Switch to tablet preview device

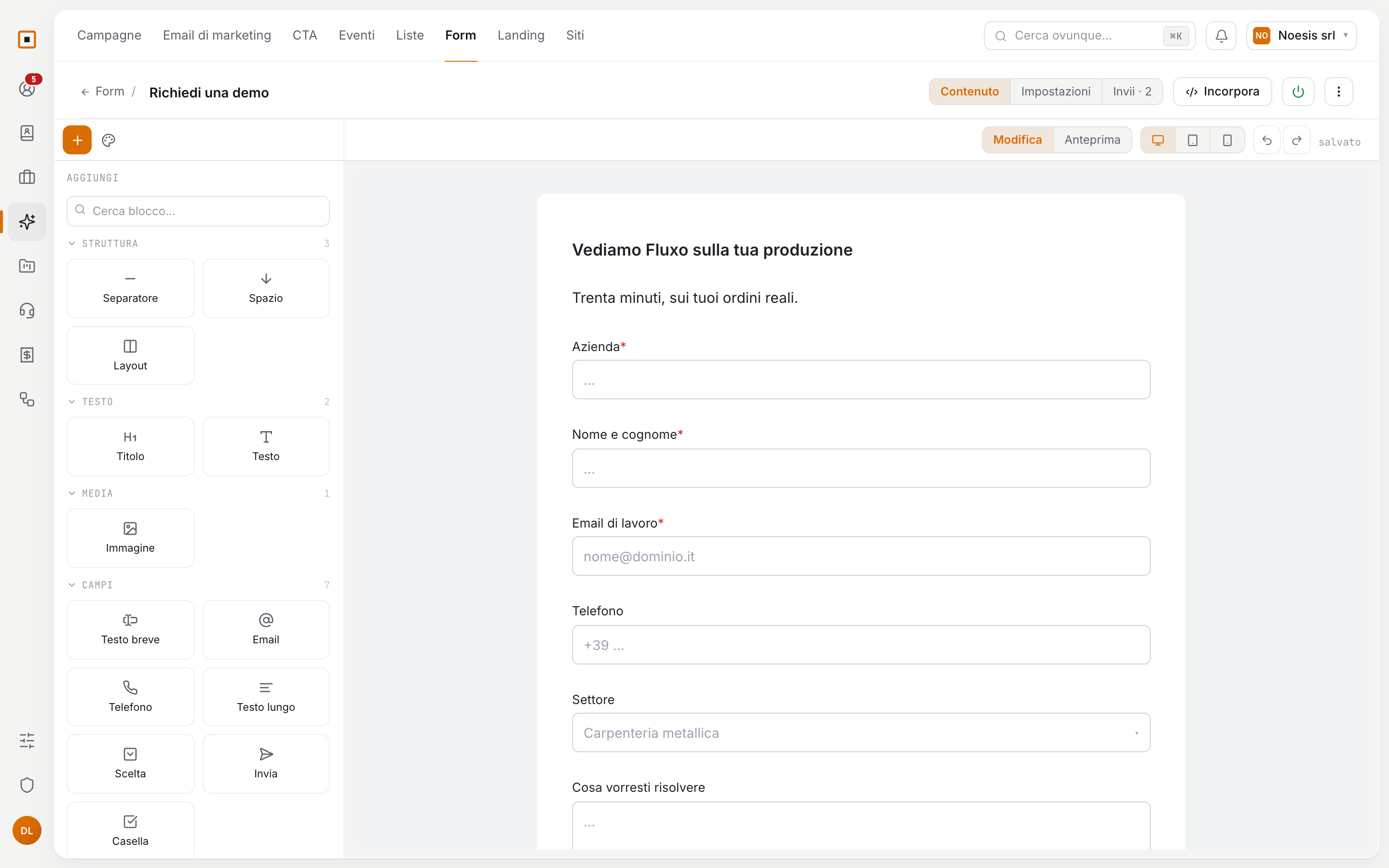coord(1192,140)
